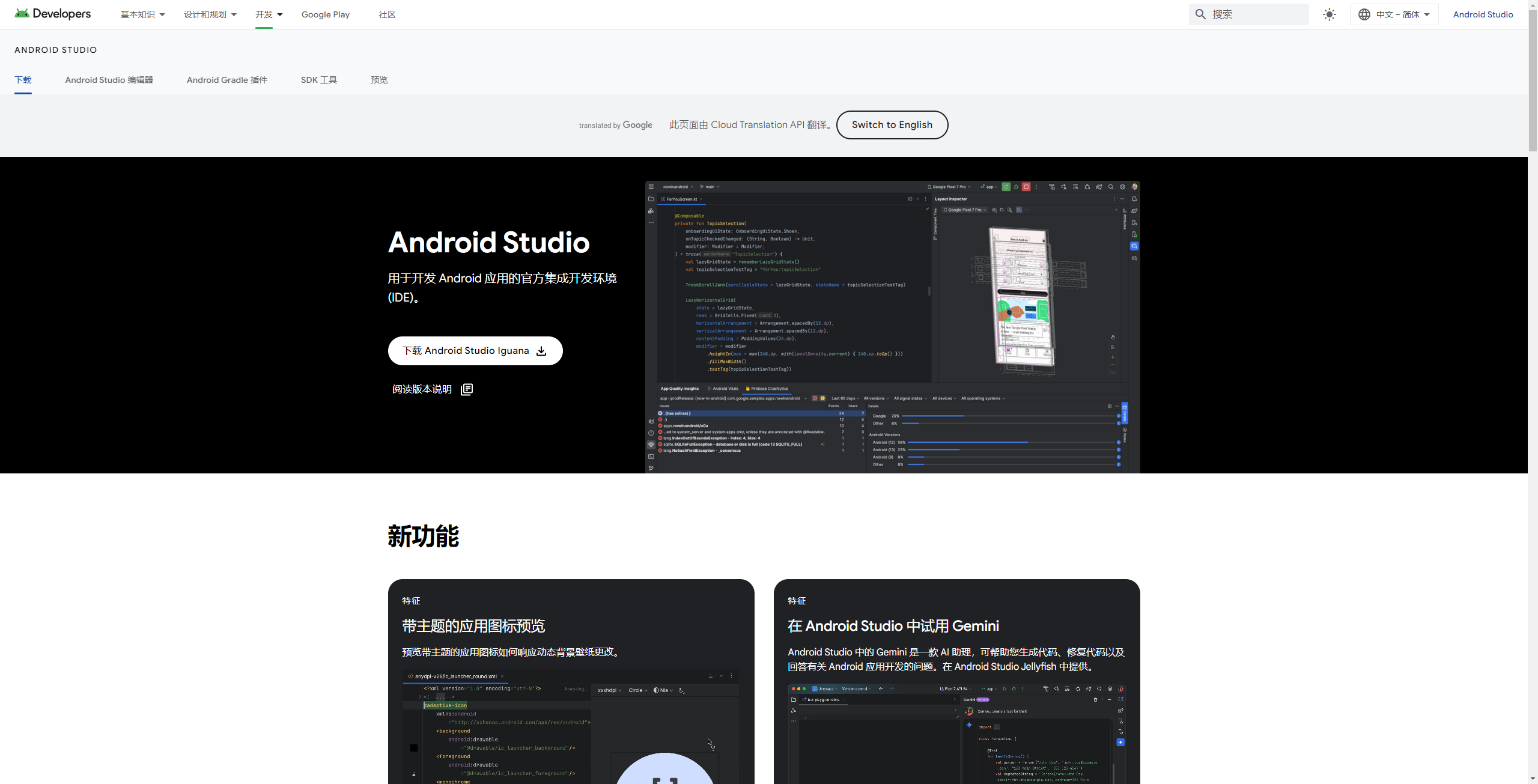Image resolution: width=1538 pixels, height=784 pixels.
Task: Click the Android Studio link in header
Action: coord(1483,14)
